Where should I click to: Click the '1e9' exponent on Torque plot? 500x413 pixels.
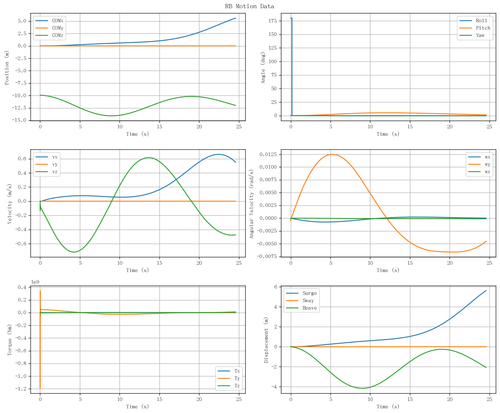pos(35,282)
